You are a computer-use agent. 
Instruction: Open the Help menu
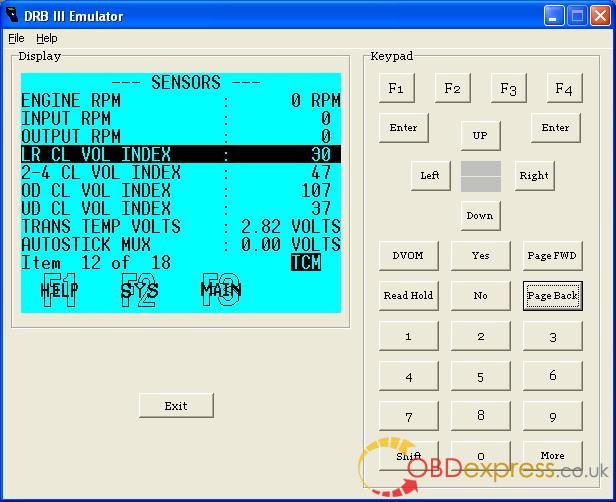click(47, 38)
